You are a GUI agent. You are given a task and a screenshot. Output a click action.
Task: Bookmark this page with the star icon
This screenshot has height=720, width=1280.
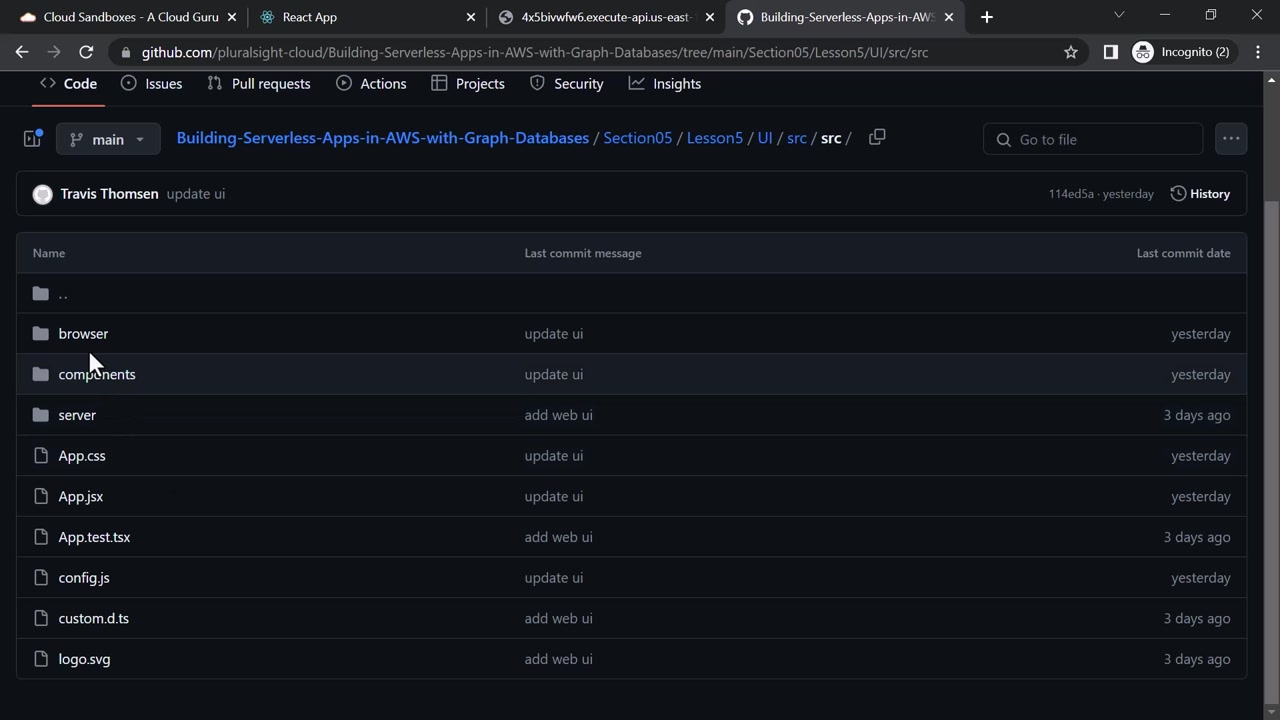click(x=1071, y=52)
